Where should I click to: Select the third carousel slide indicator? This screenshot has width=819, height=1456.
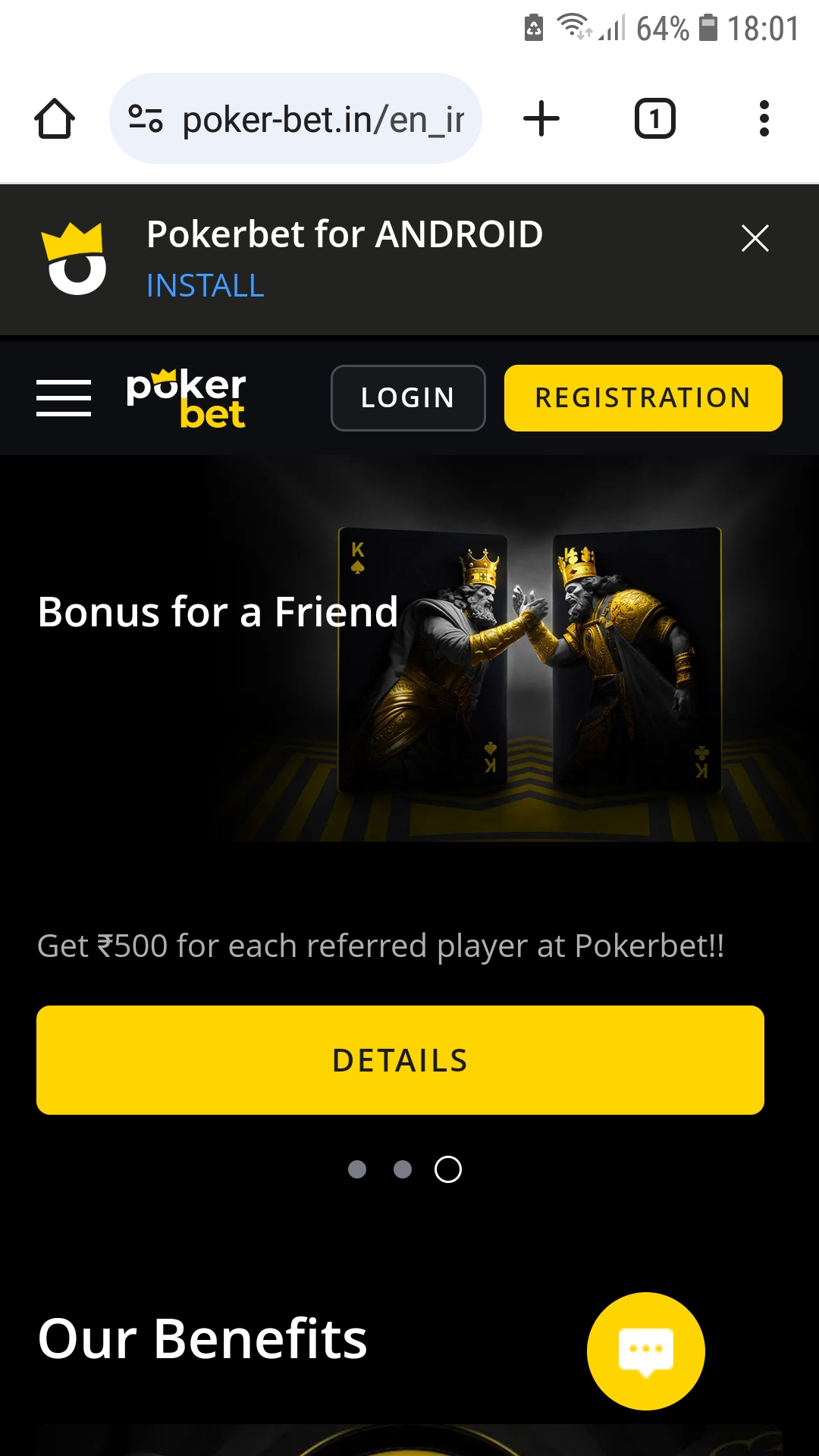448,1169
